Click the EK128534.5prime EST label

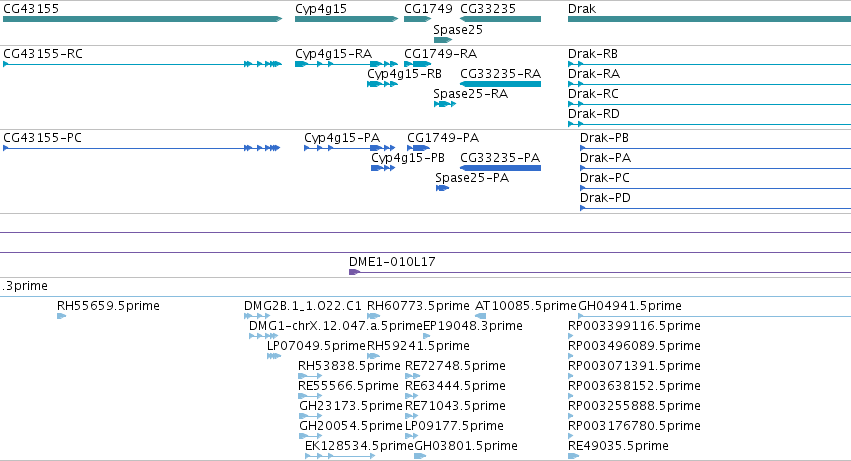(359, 446)
